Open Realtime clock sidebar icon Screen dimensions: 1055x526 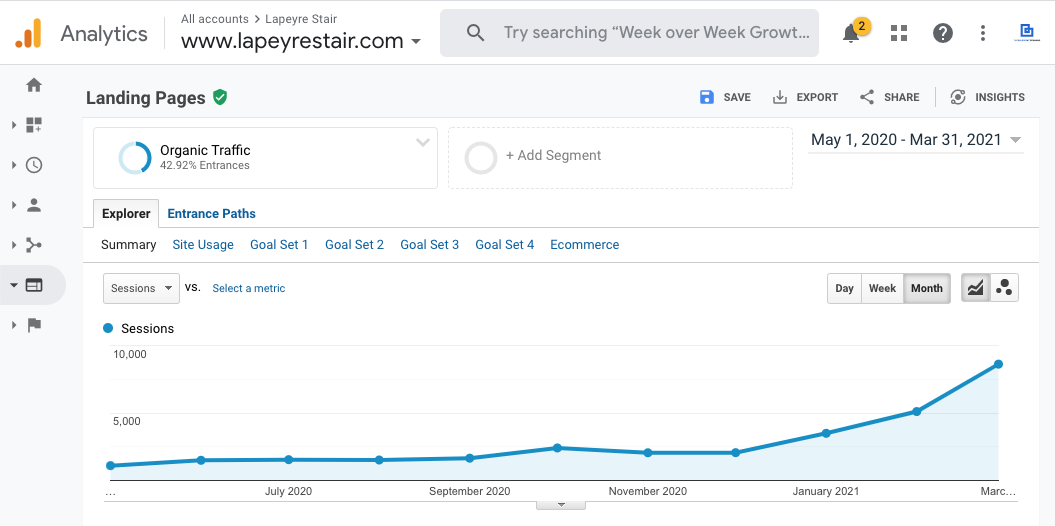[x=34, y=165]
